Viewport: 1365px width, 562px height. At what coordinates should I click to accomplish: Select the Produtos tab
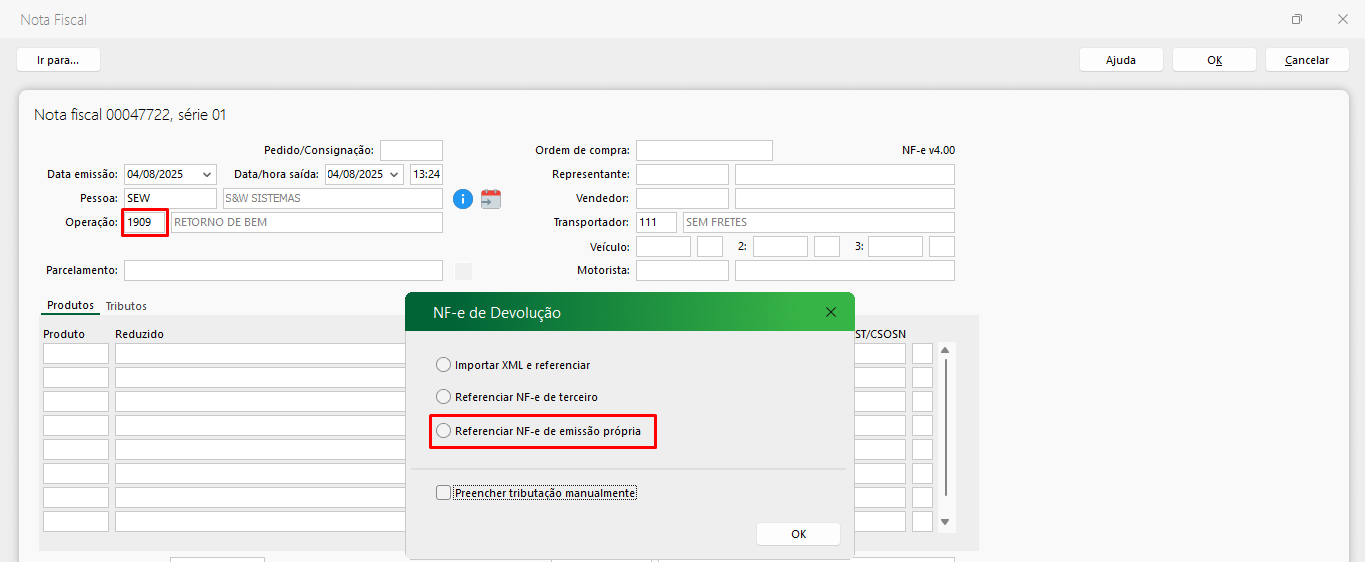(x=70, y=306)
